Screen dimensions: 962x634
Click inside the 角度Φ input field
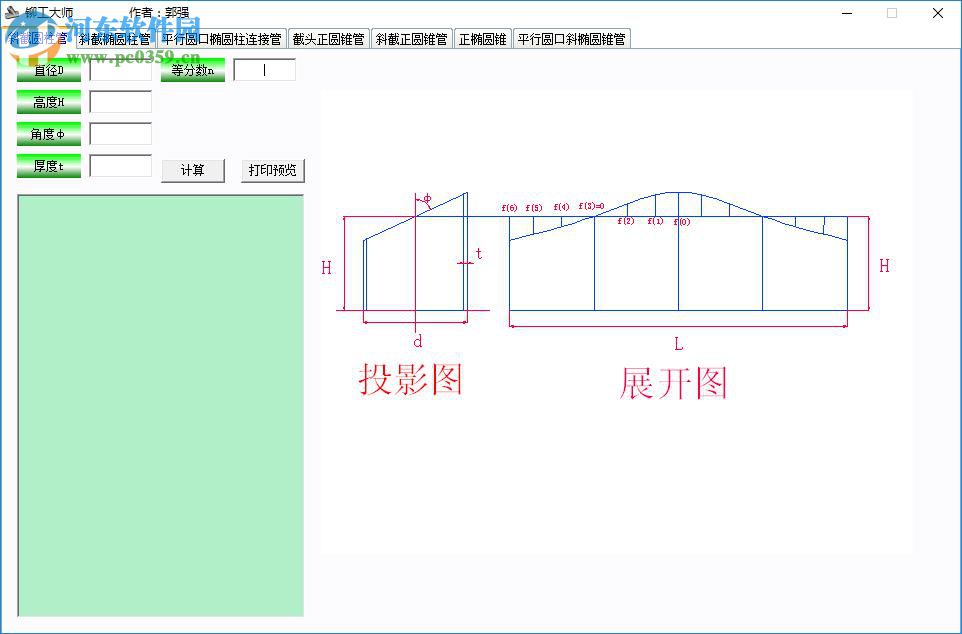point(120,133)
